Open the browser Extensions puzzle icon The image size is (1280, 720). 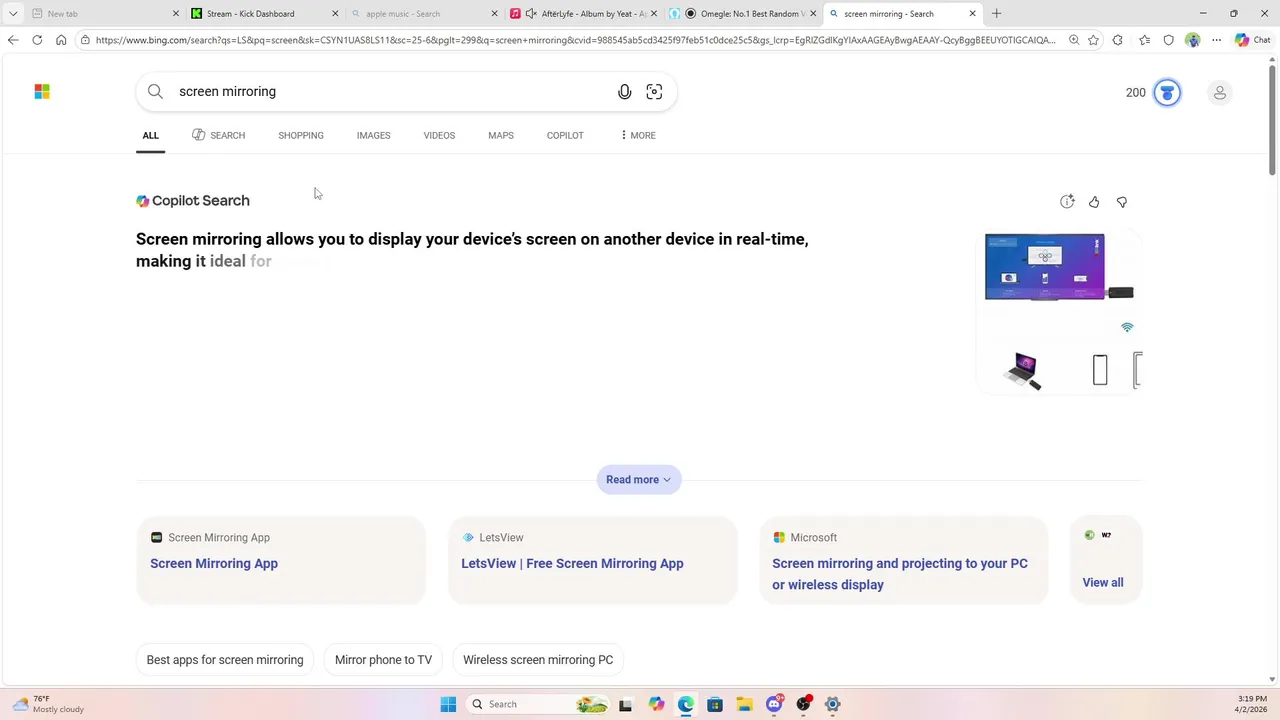1118,40
